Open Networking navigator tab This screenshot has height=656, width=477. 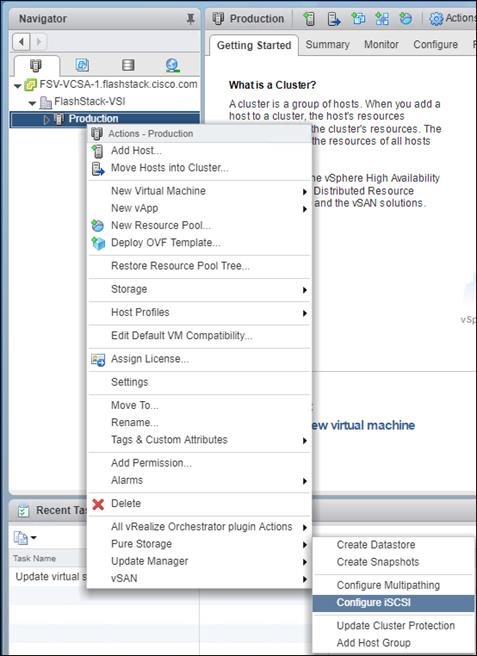point(172,65)
